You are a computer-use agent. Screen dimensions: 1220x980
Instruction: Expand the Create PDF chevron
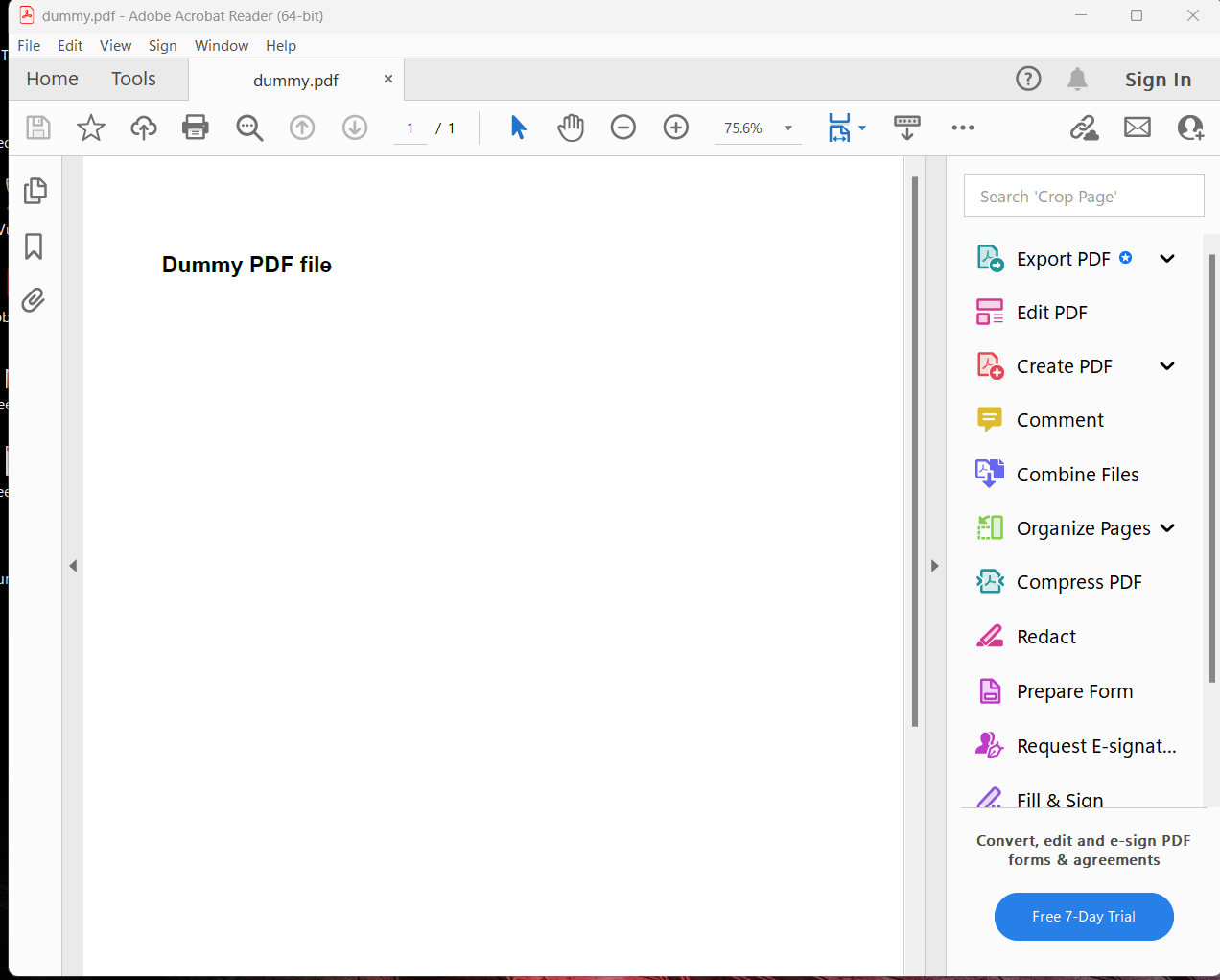pyautogui.click(x=1167, y=366)
